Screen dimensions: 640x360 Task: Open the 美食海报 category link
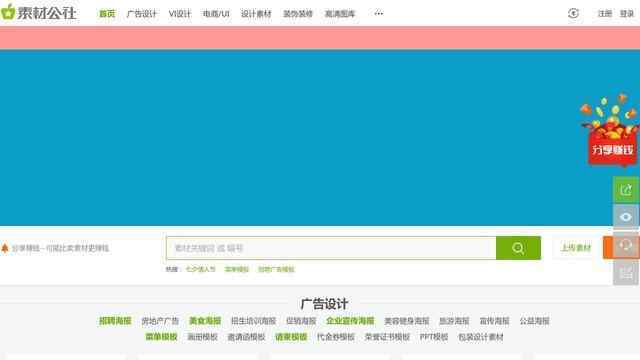point(205,321)
